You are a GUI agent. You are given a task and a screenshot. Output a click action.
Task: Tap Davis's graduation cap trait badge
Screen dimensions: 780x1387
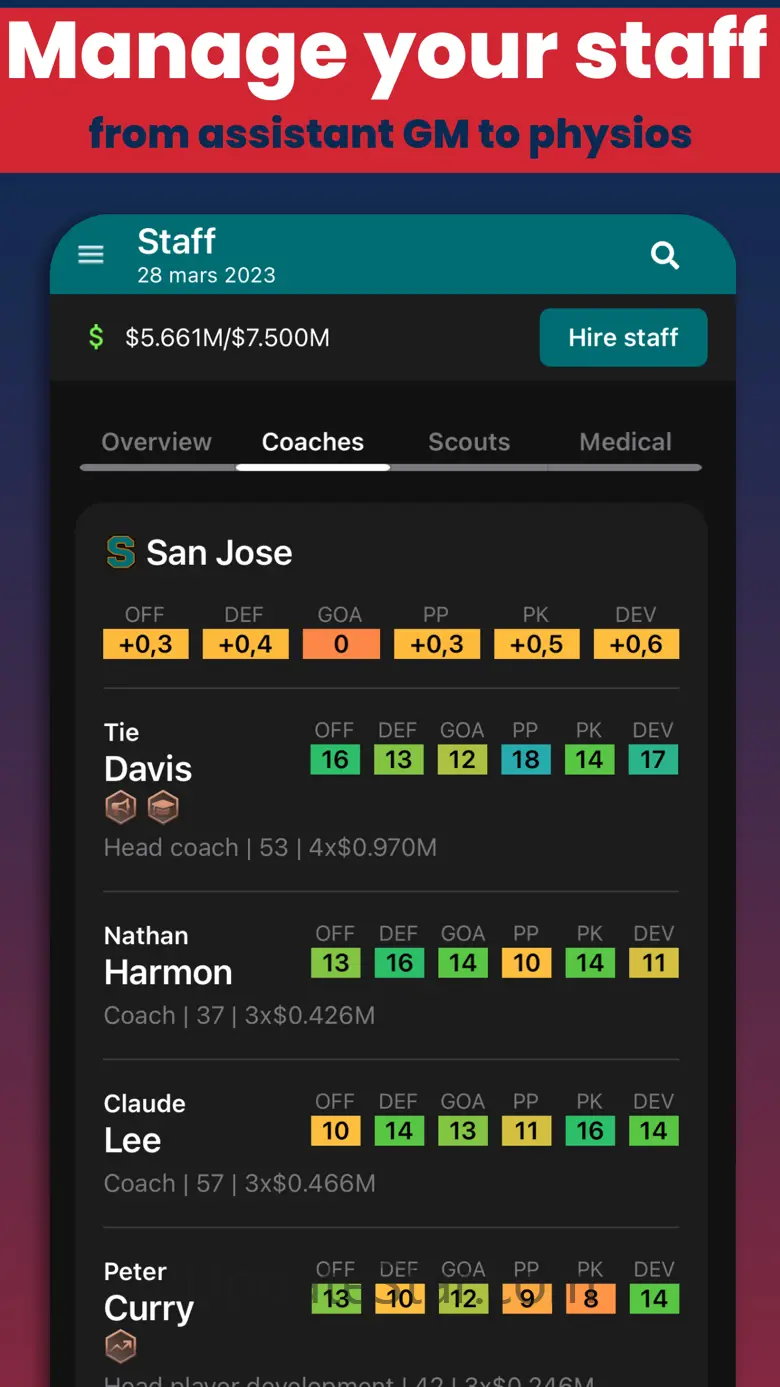click(x=163, y=807)
